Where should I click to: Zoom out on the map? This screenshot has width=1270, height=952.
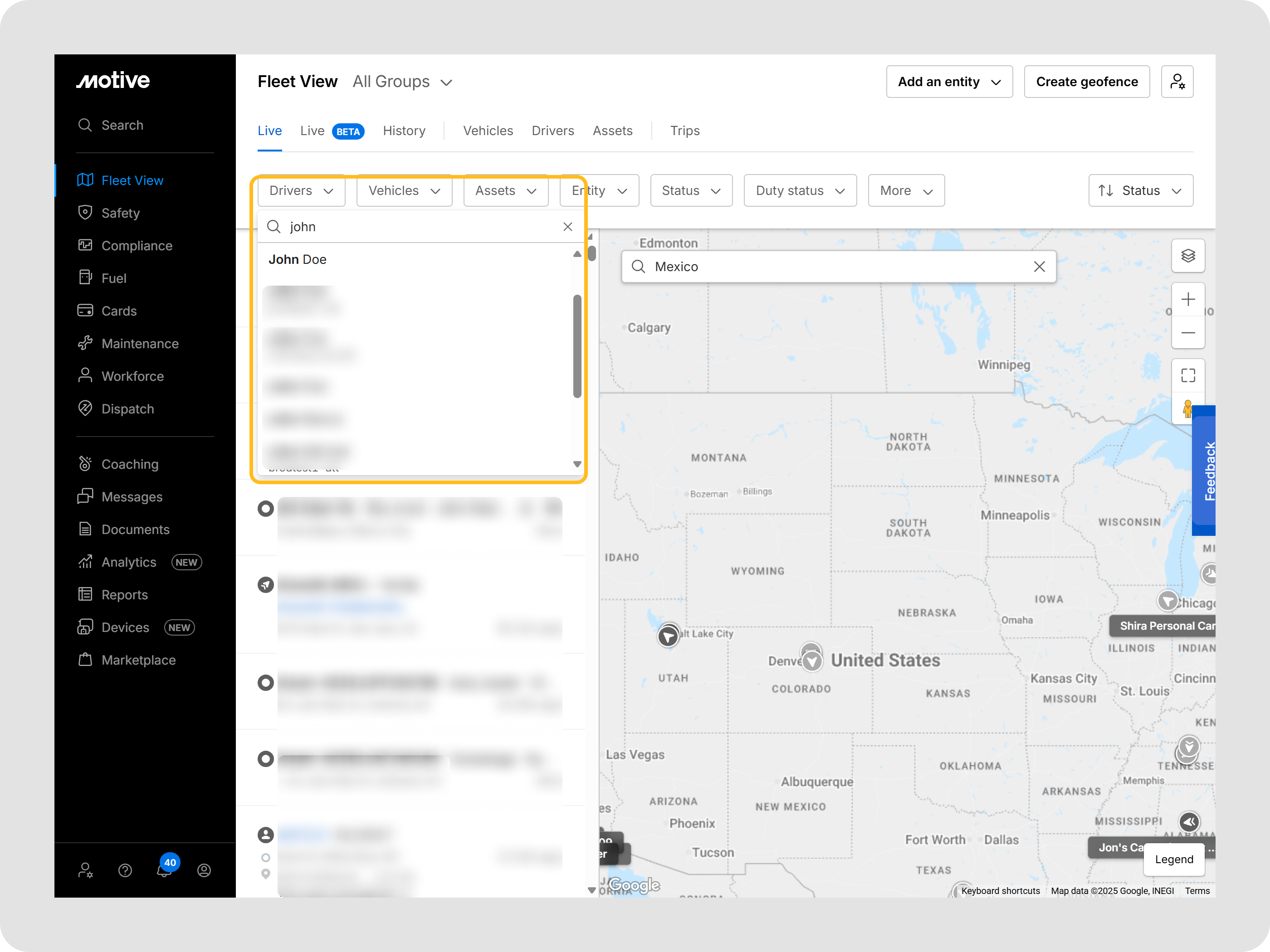tap(1187, 333)
